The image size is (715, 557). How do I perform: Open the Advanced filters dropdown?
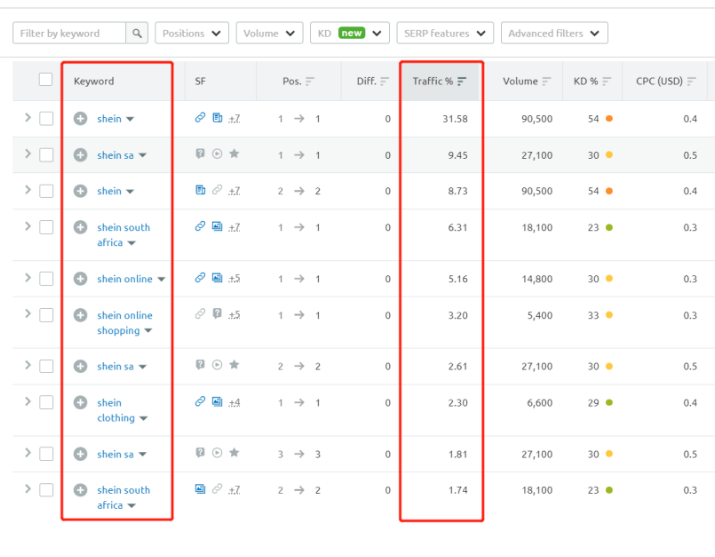554,33
